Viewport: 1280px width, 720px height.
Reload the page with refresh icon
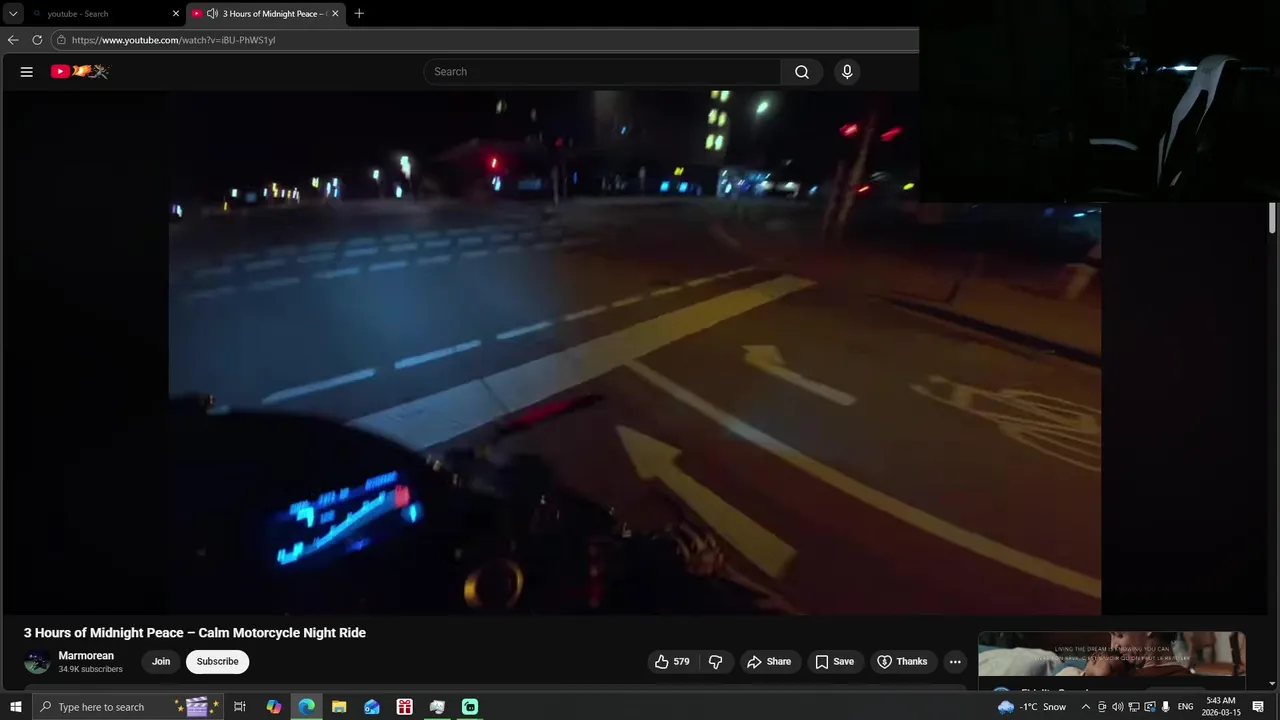37,40
